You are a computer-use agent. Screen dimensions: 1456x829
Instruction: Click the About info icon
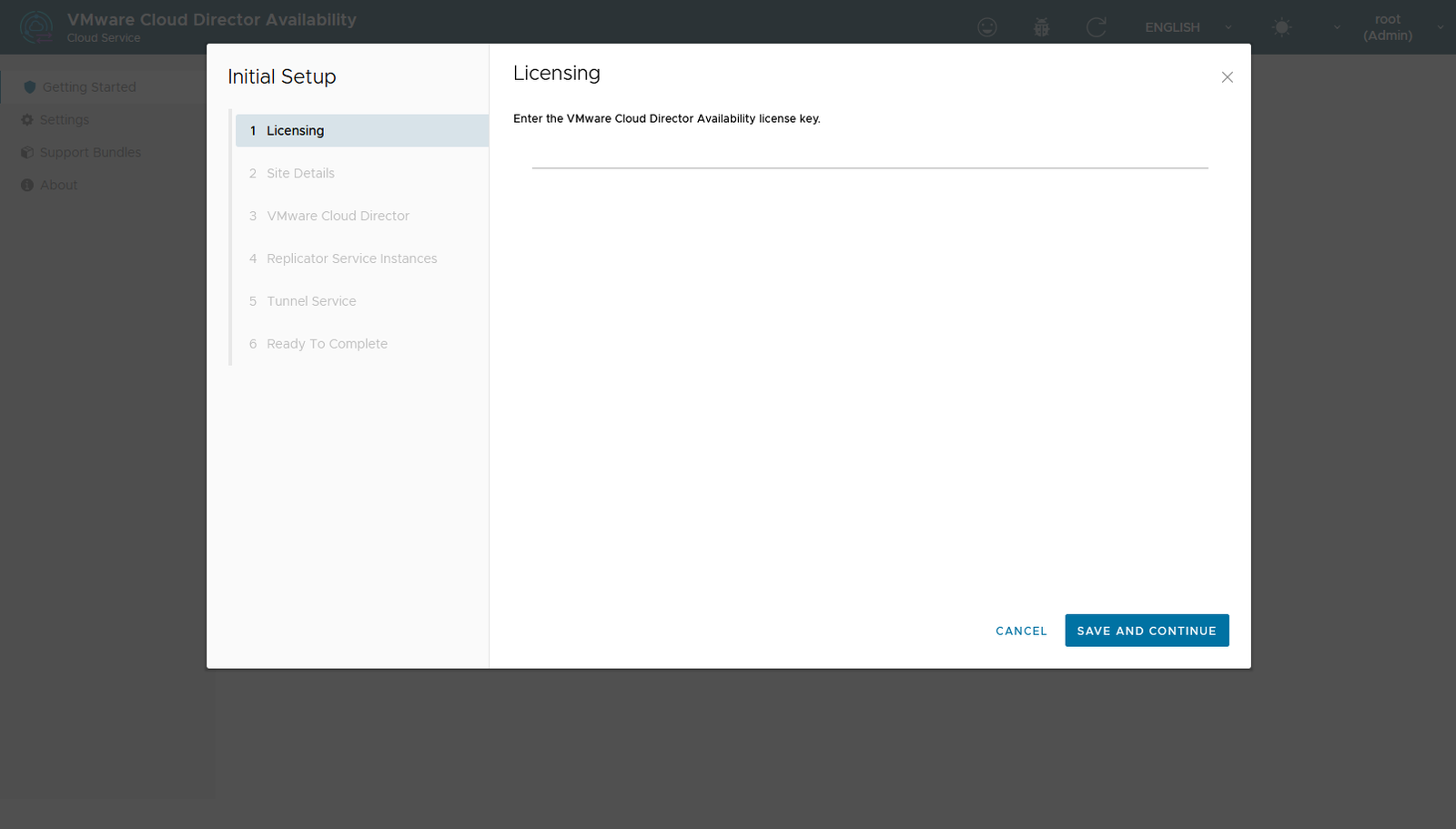[x=27, y=185]
